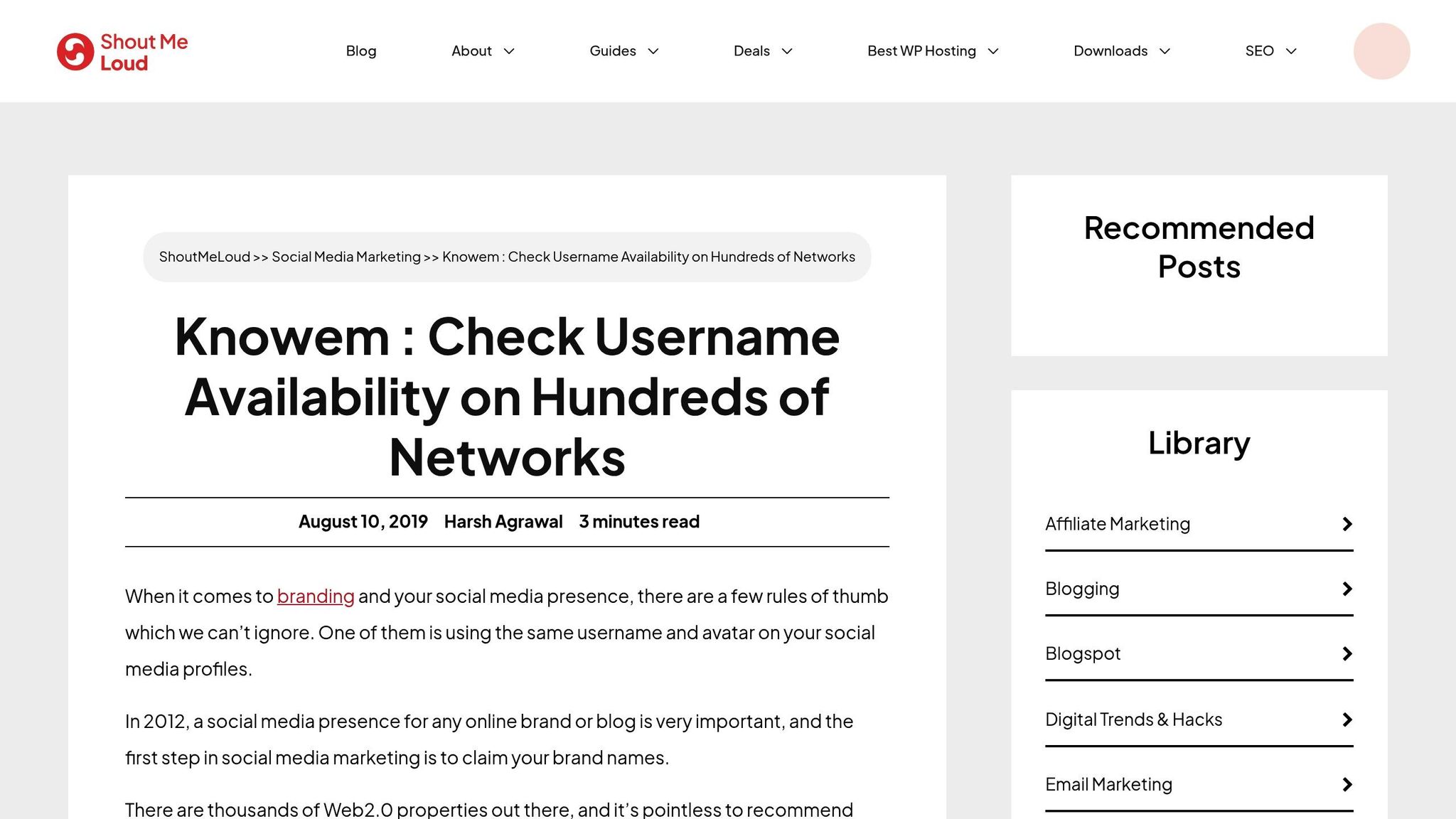Click the Affiliate Marketing arrow icon

(x=1347, y=524)
